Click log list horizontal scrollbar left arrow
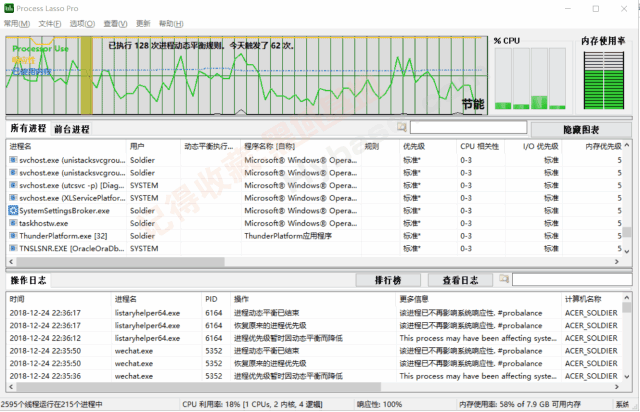Image resolution: width=640 pixels, height=412 pixels. tap(11, 386)
